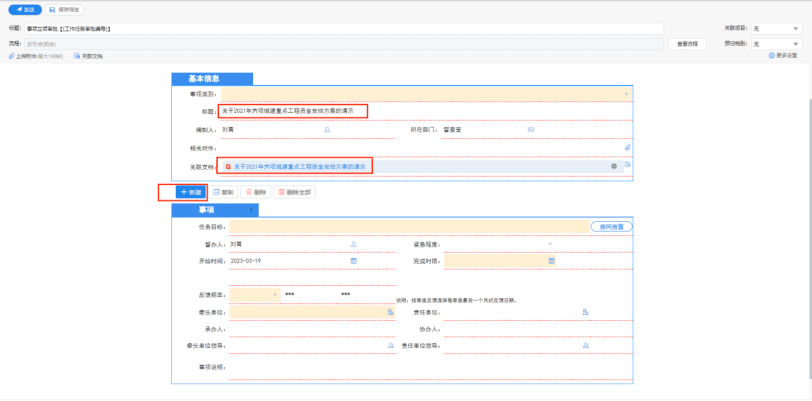Click the 所在部门 value 督查室
Image resolution: width=812 pixels, height=401 pixels.
click(x=452, y=130)
